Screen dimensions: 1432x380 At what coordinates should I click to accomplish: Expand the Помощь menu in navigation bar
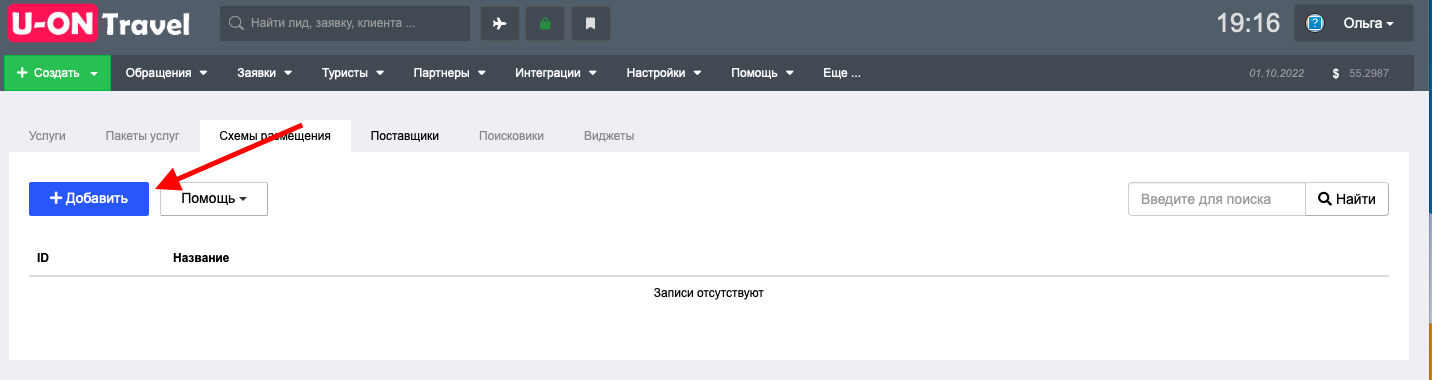(762, 73)
